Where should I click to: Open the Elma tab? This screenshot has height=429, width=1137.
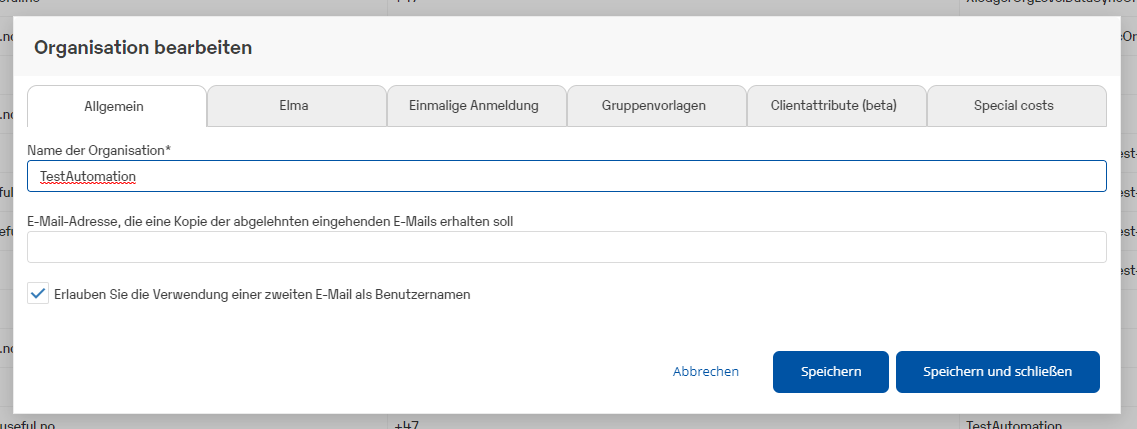[296, 106]
